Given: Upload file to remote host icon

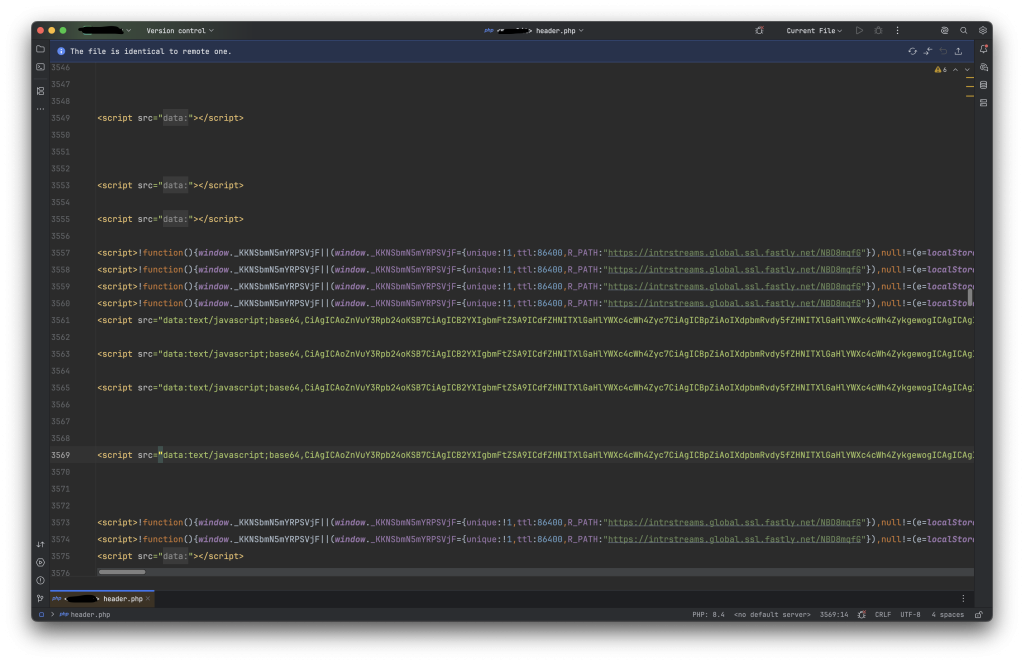Looking at the screenshot, I should point(959,51).
